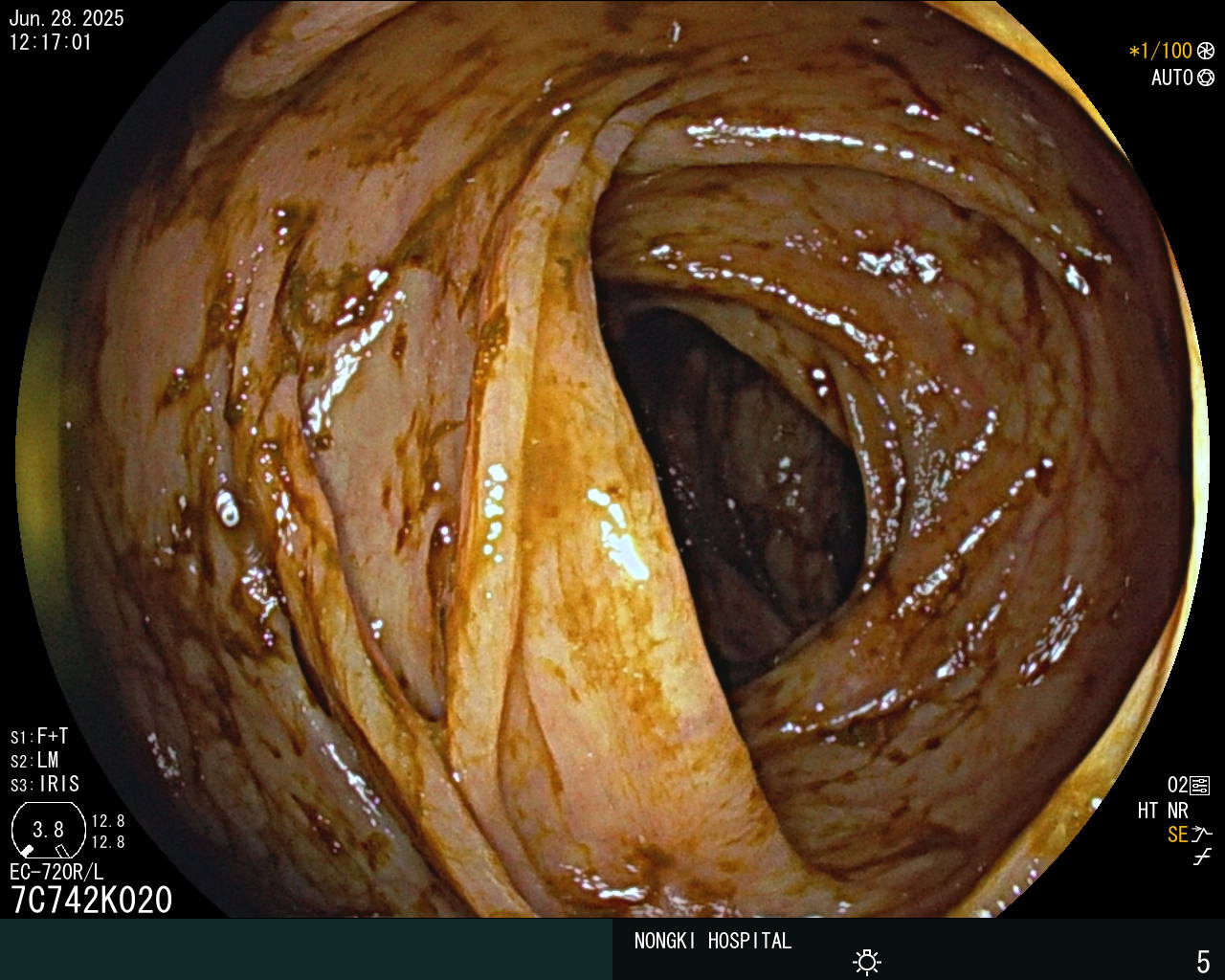Click the scope model EC-720R/L

coord(56,872)
